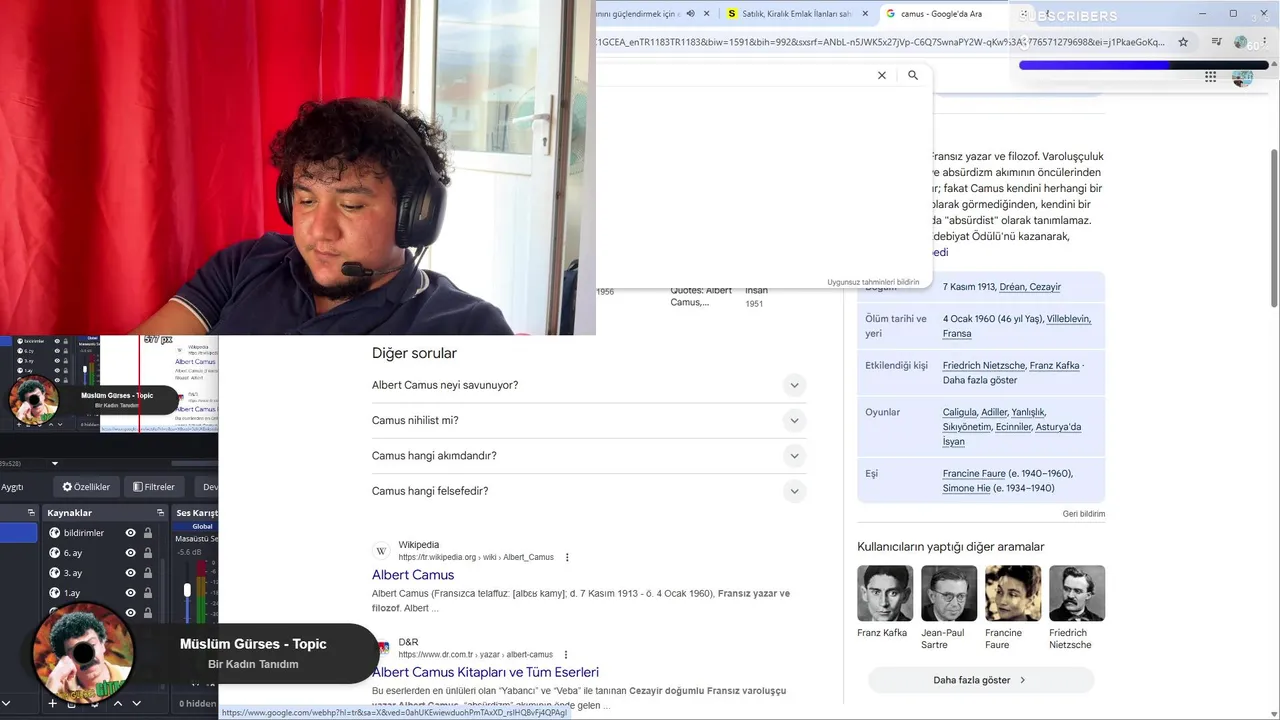The height and width of the screenshot is (720, 1280).
Task: Move selected source up in Kaynaklar
Action: pos(118,704)
